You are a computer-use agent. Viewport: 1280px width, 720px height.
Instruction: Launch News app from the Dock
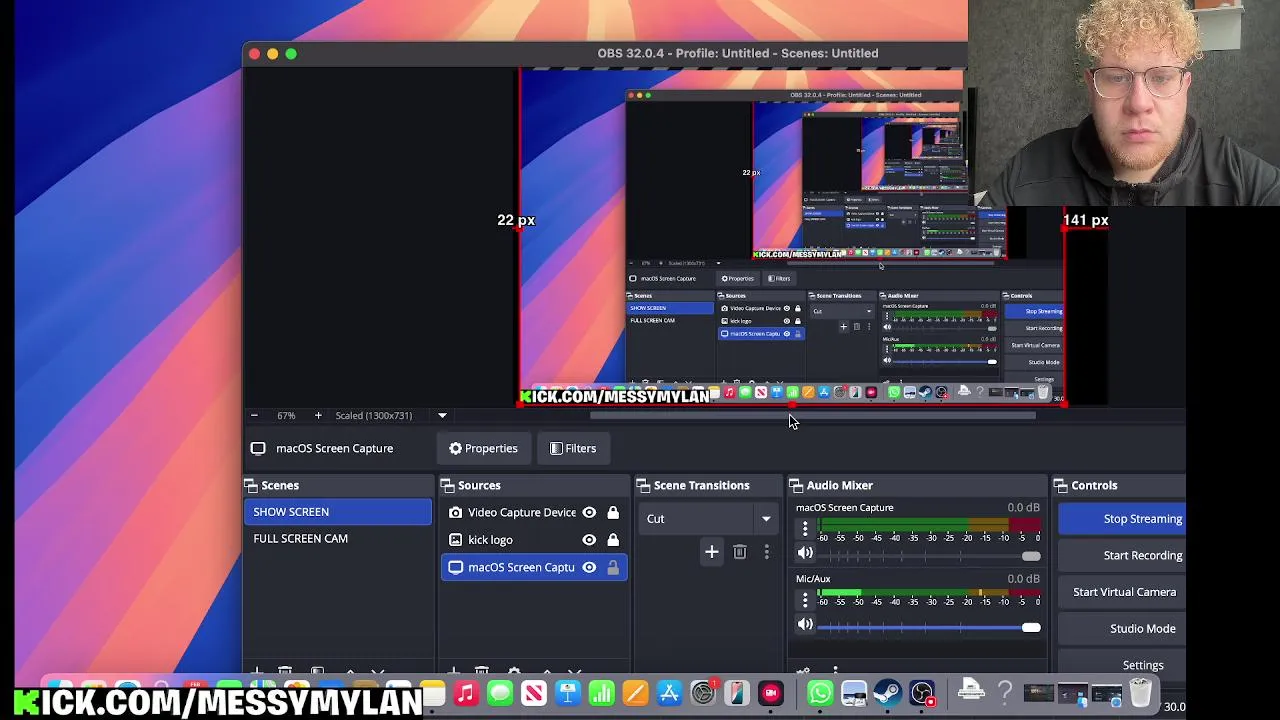[534, 693]
